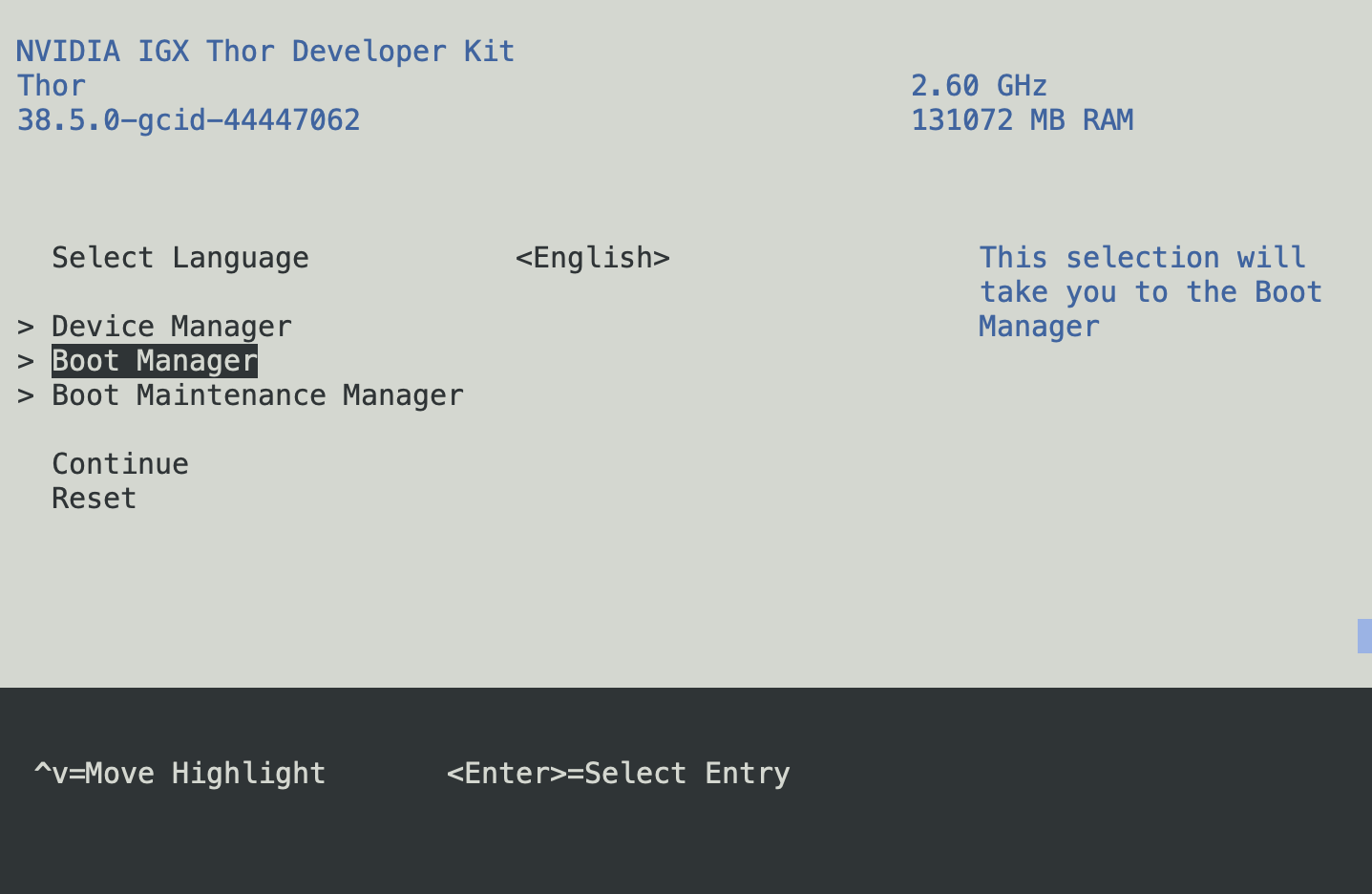The image size is (1372, 894).
Task: Click the 131072 MB RAM text
Action: tap(1022, 120)
